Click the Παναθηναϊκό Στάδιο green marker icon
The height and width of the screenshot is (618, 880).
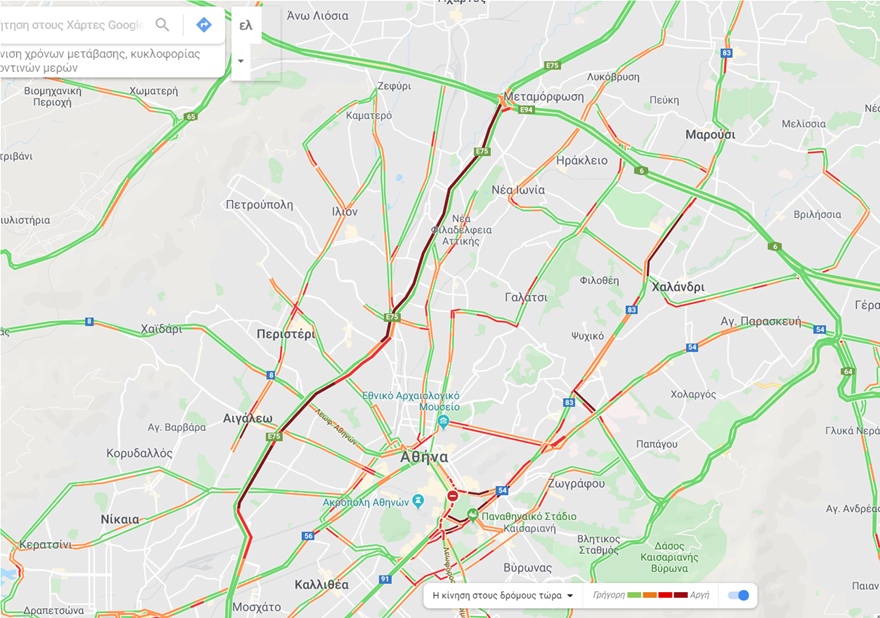(473, 516)
